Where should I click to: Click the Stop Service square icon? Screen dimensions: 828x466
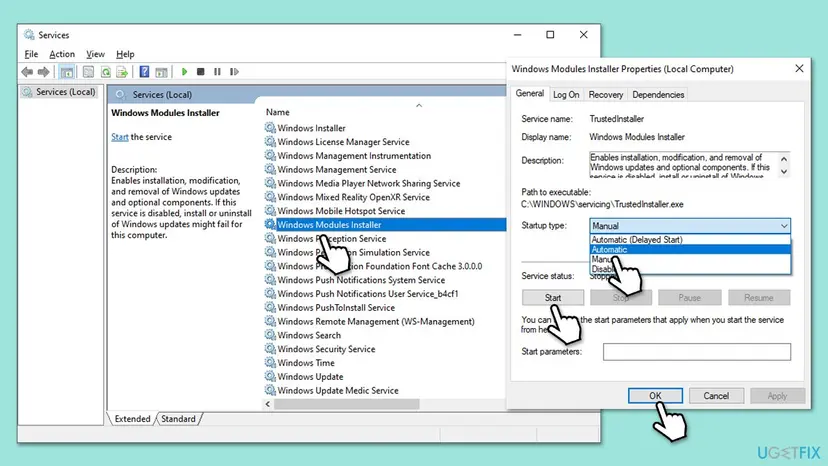pyautogui.click(x=201, y=71)
